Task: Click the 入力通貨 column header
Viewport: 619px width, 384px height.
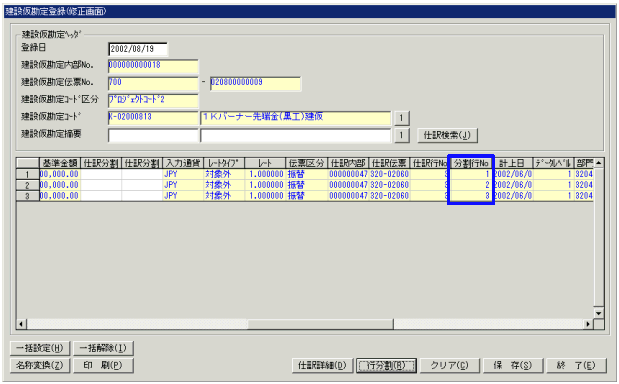Action: [x=183, y=163]
